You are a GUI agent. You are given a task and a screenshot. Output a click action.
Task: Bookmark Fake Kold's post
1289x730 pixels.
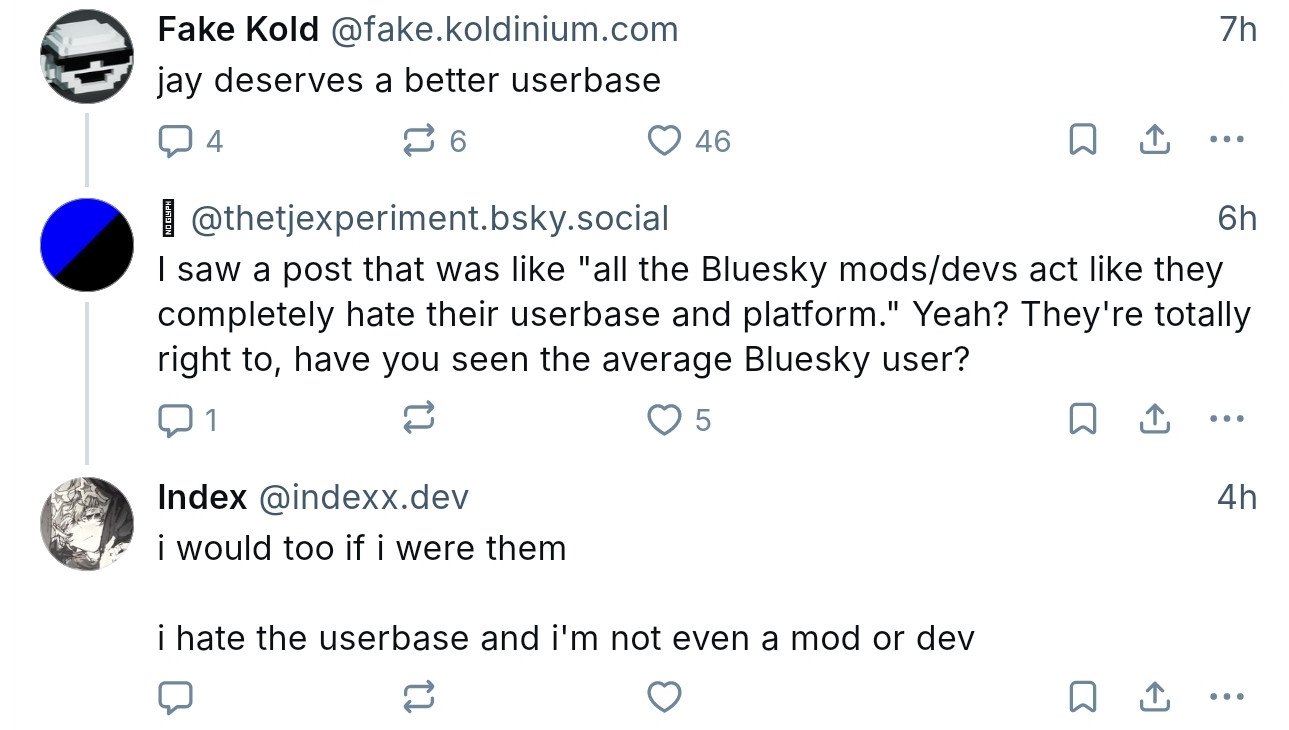[x=1081, y=141]
